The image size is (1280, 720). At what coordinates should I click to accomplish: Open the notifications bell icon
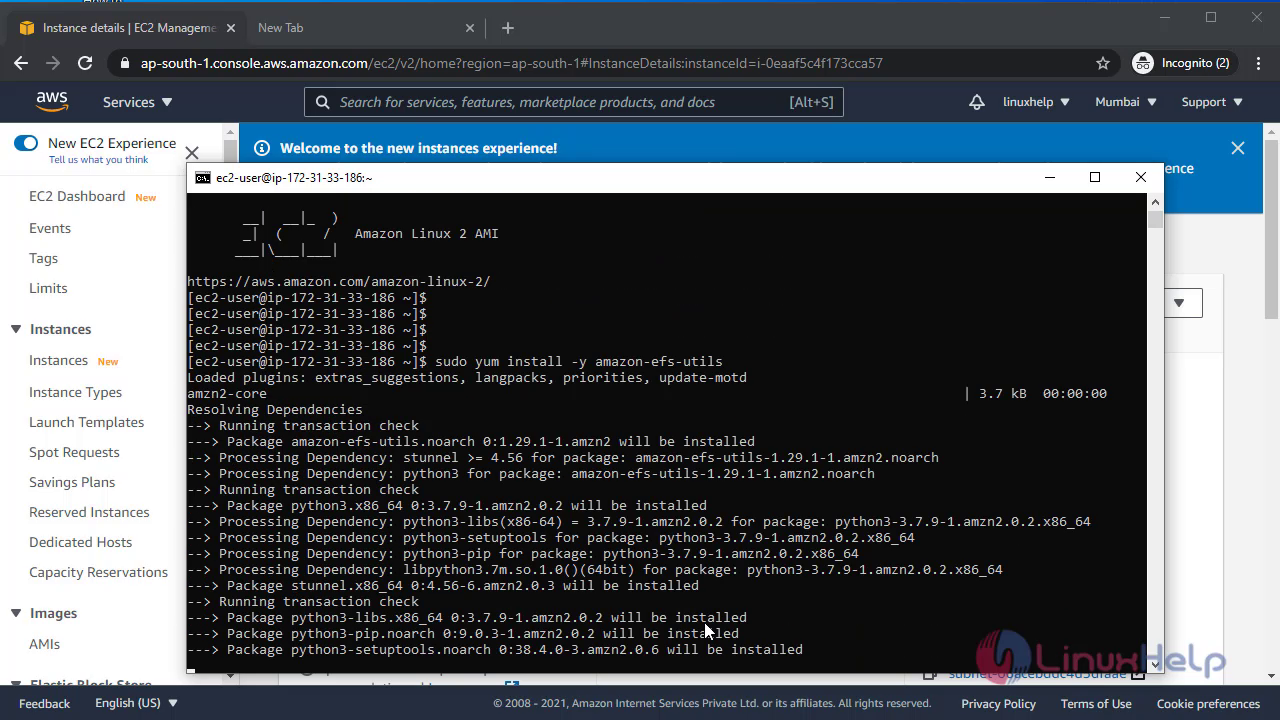pyautogui.click(x=977, y=102)
